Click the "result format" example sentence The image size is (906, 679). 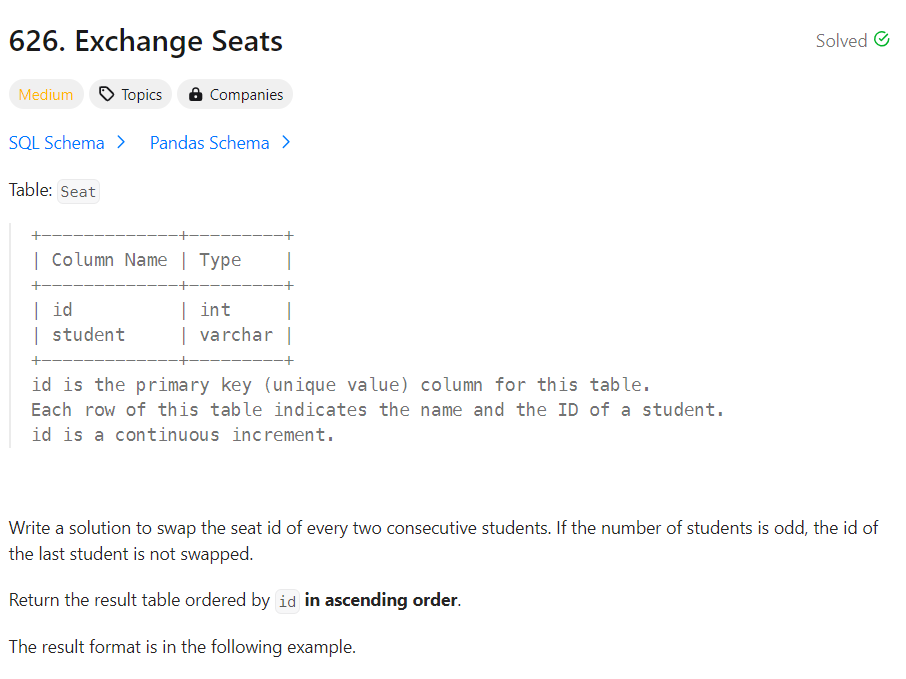tap(182, 647)
